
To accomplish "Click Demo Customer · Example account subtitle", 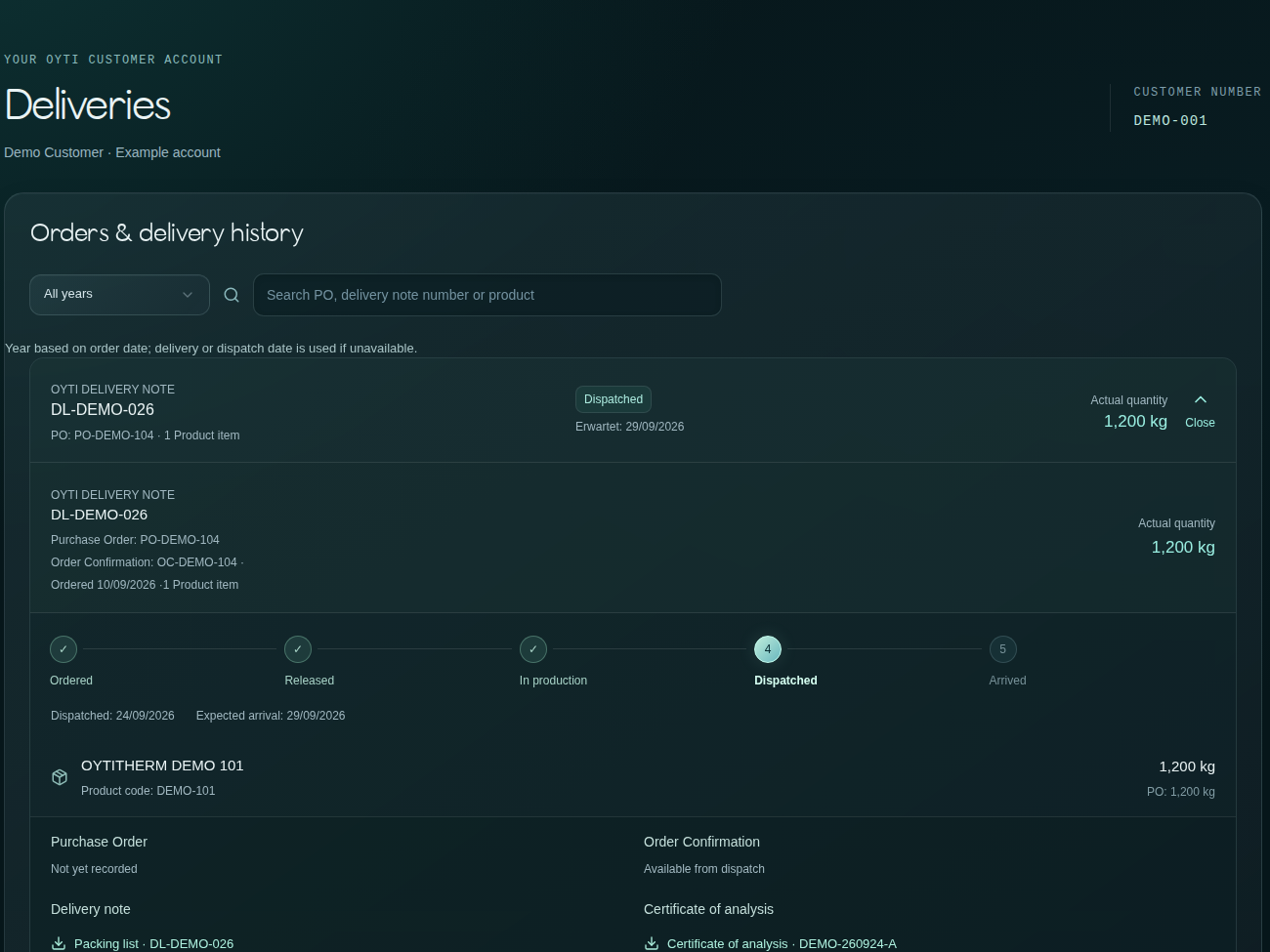I will pyautogui.click(x=112, y=152).
